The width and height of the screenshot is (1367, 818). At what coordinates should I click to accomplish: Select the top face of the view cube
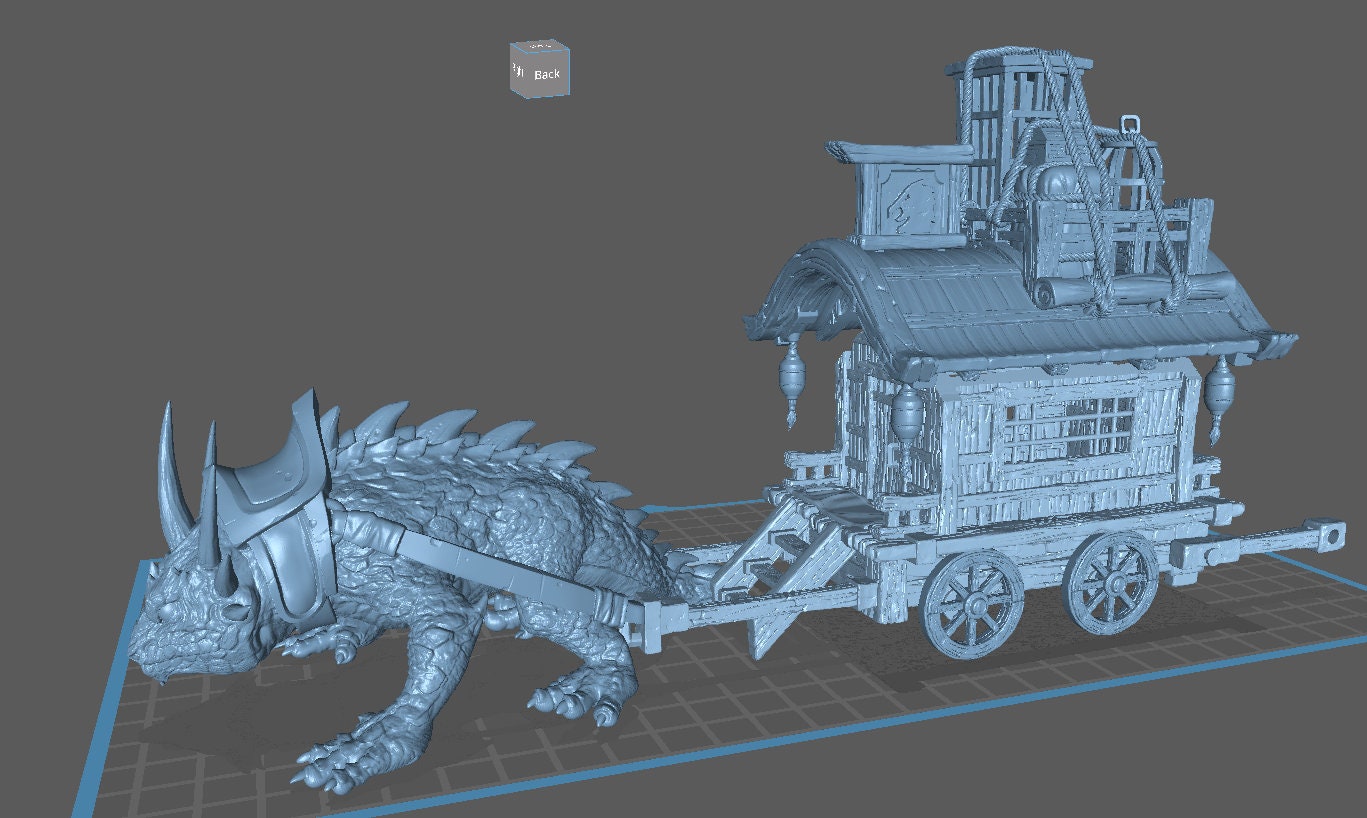coord(540,47)
